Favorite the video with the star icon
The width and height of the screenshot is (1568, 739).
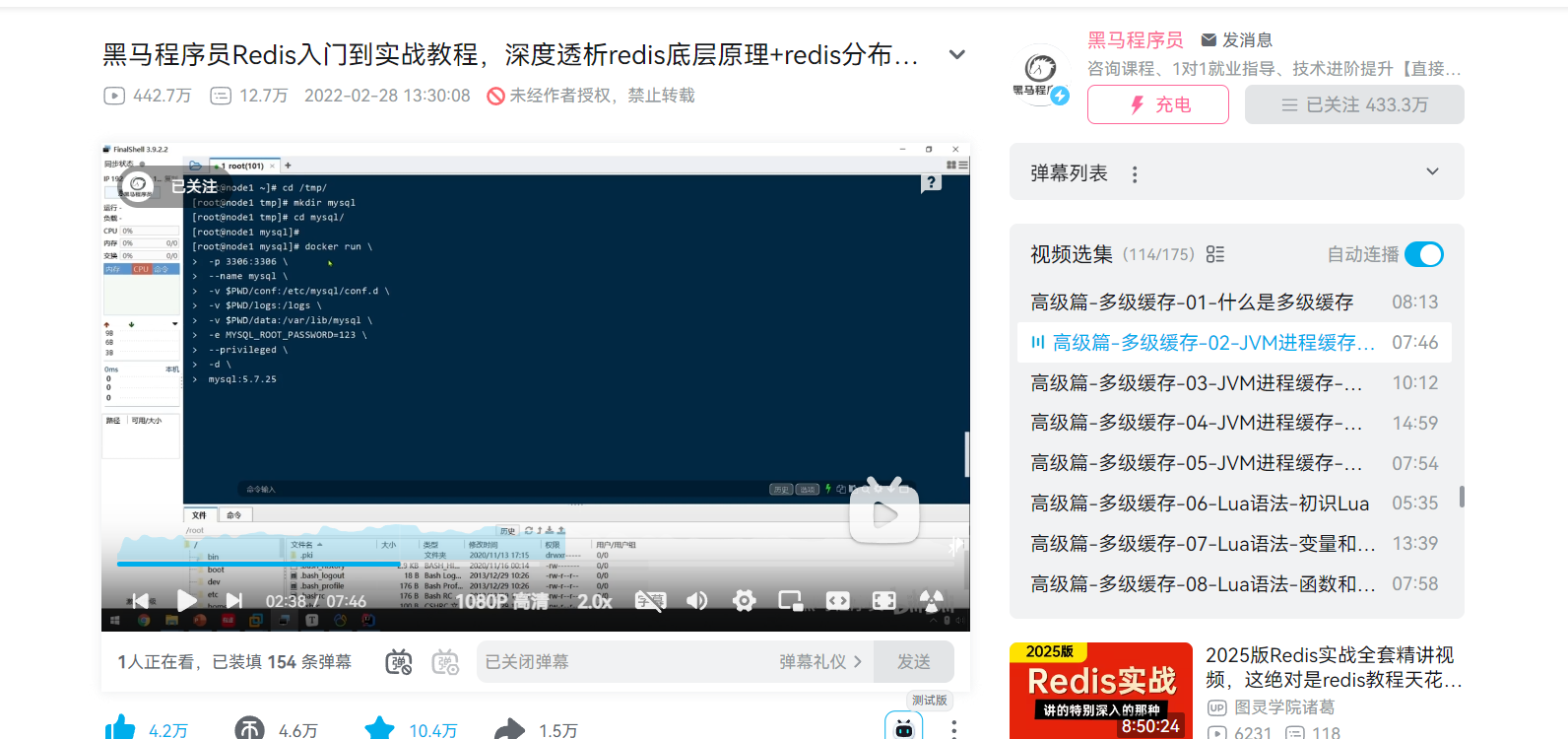pos(379,729)
